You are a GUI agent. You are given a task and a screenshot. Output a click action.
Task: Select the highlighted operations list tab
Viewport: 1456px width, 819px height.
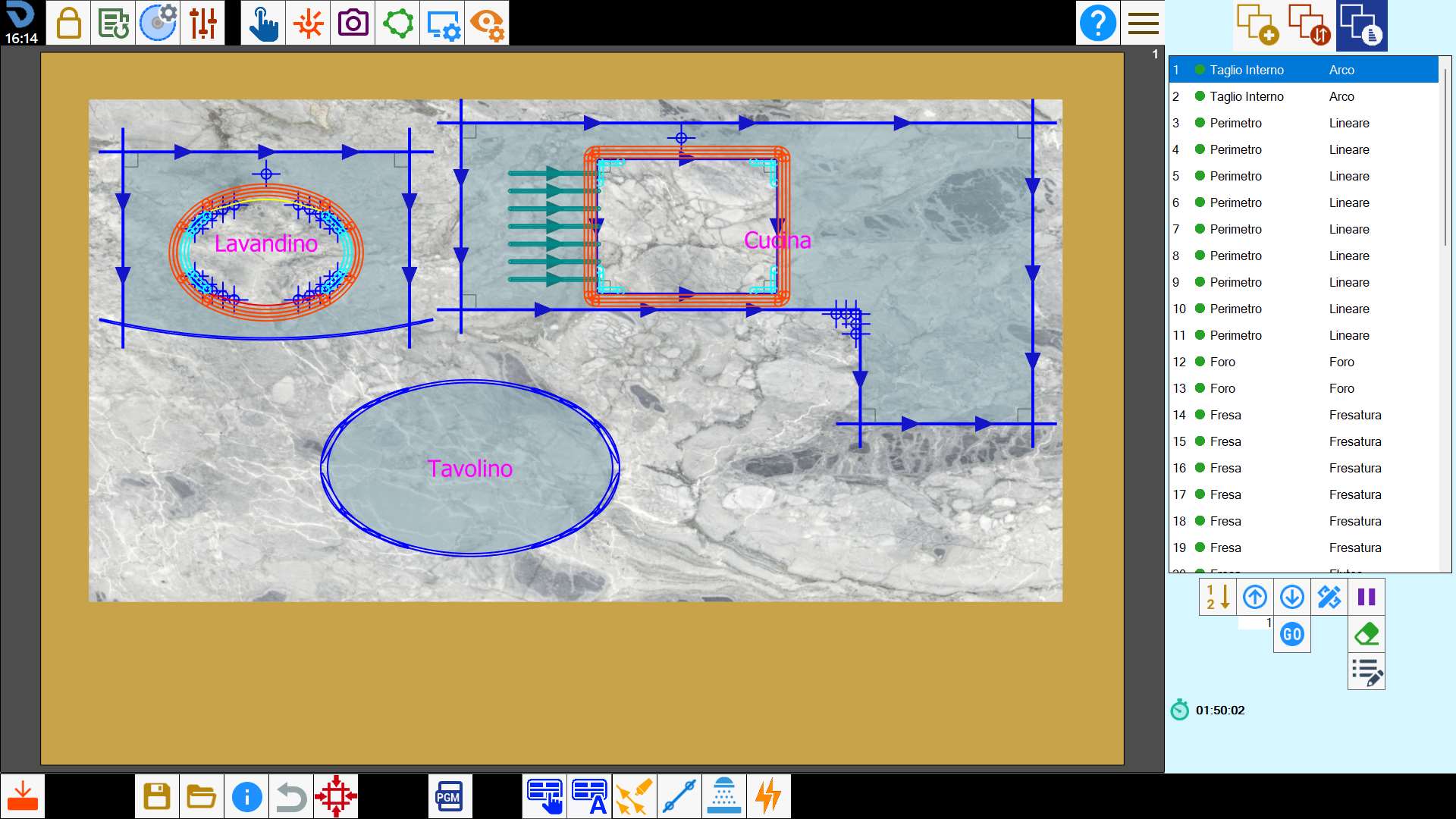pyautogui.click(x=1362, y=25)
